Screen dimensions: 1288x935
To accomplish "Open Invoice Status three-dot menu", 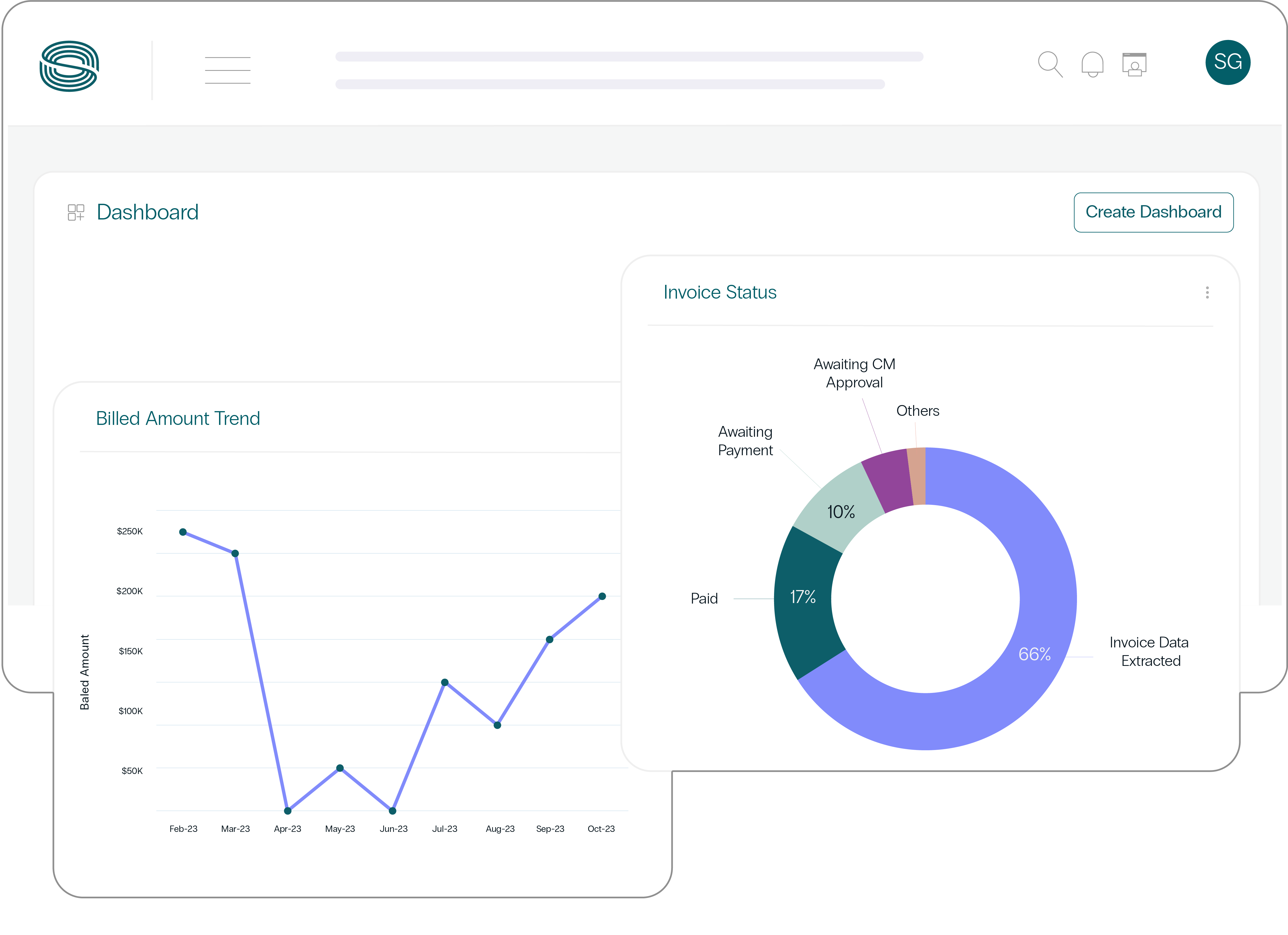I will (x=1207, y=292).
